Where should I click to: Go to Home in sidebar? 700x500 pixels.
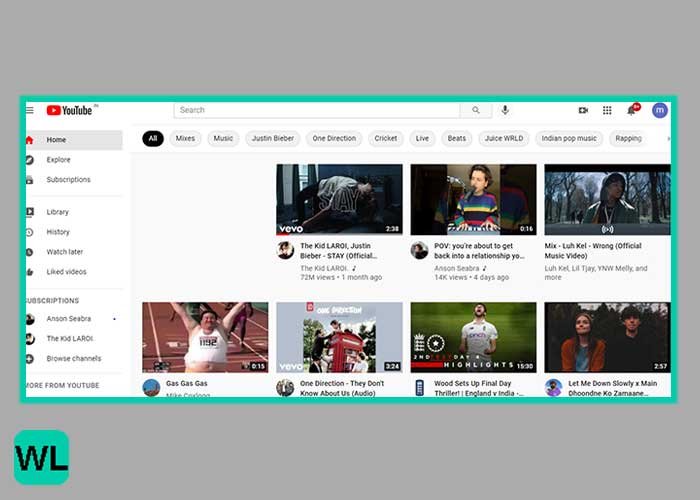[74, 140]
